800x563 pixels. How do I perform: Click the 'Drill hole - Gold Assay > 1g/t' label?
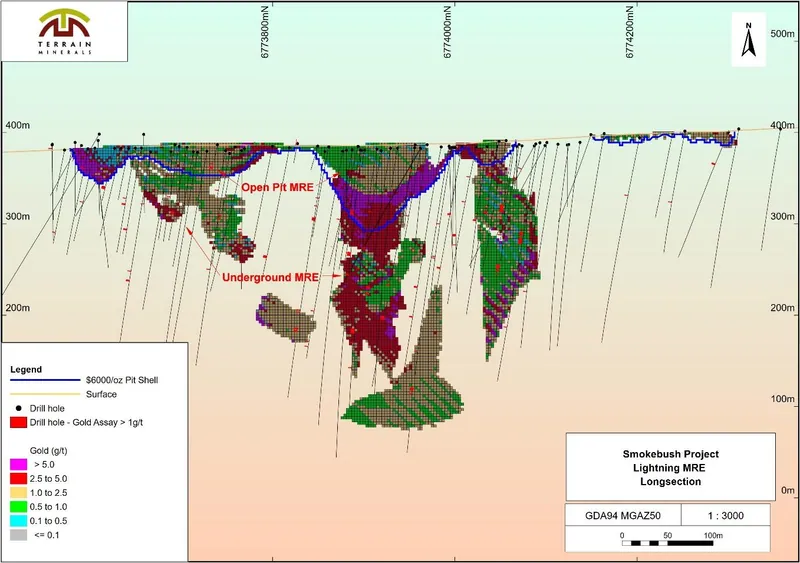click(86, 423)
